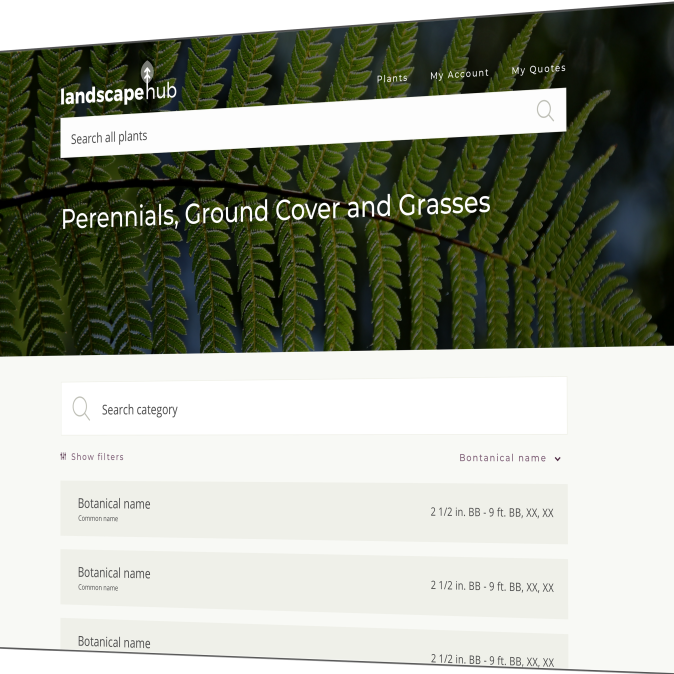The width and height of the screenshot is (674, 674).
Task: Open the first plant listing's Botanical name
Action: [114, 504]
